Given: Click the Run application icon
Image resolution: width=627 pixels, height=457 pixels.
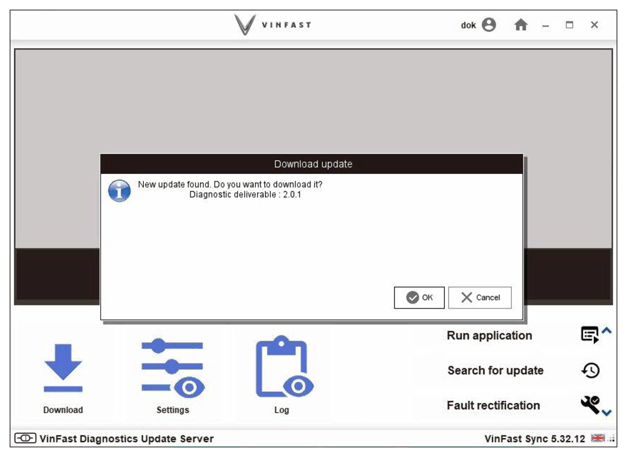Looking at the screenshot, I should [x=590, y=335].
